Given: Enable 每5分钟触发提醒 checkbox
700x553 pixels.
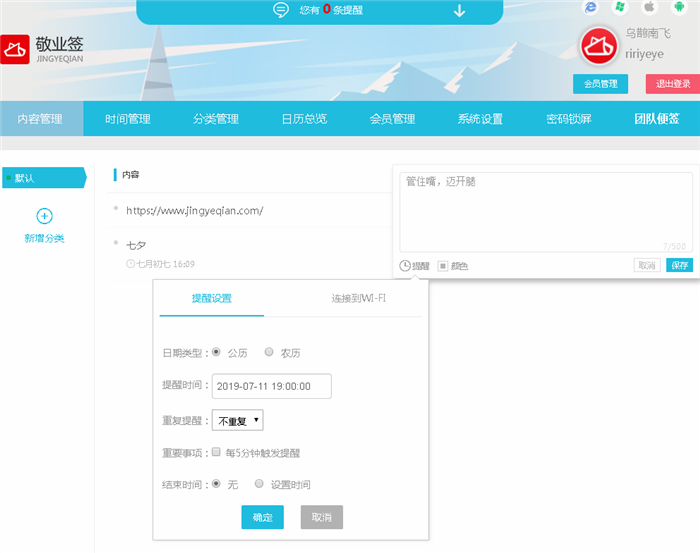Looking at the screenshot, I should tap(216, 452).
